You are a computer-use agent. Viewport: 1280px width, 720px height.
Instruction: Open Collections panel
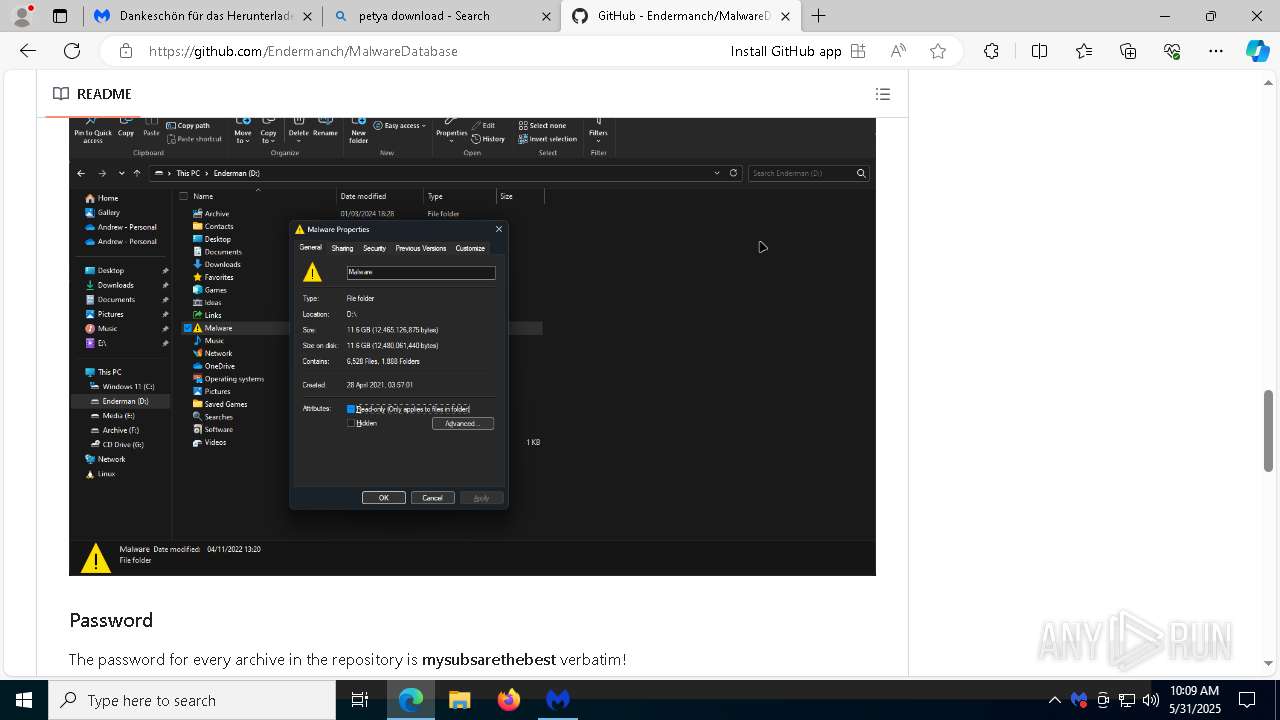[1128, 51]
